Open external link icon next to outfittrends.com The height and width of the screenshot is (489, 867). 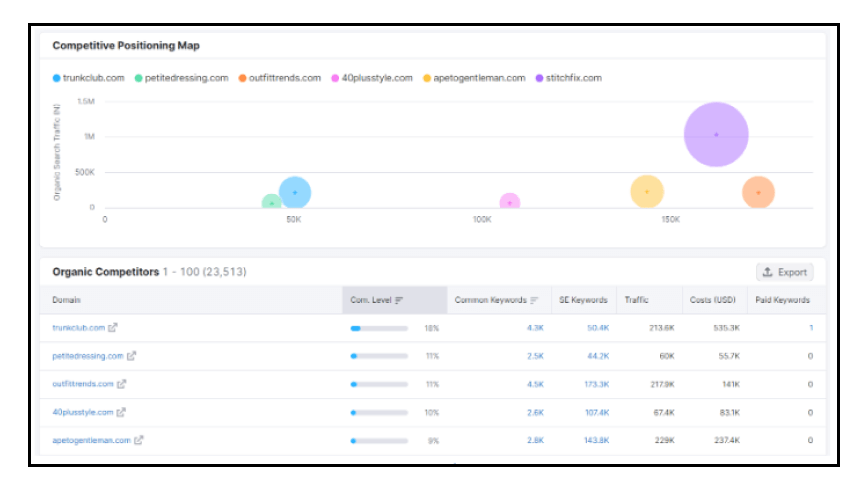(x=122, y=383)
